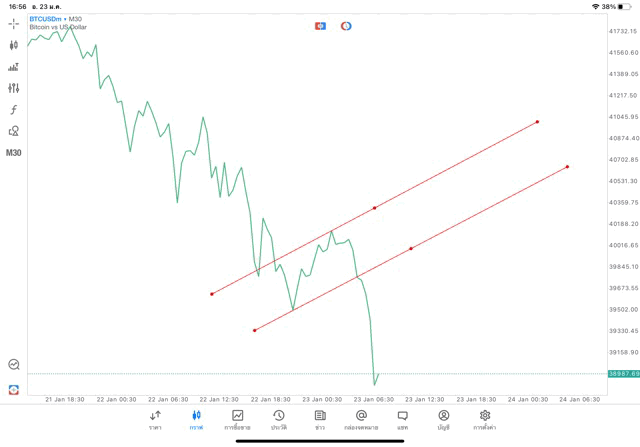
Task: Open chart settings sliders icon
Action: click(14, 88)
